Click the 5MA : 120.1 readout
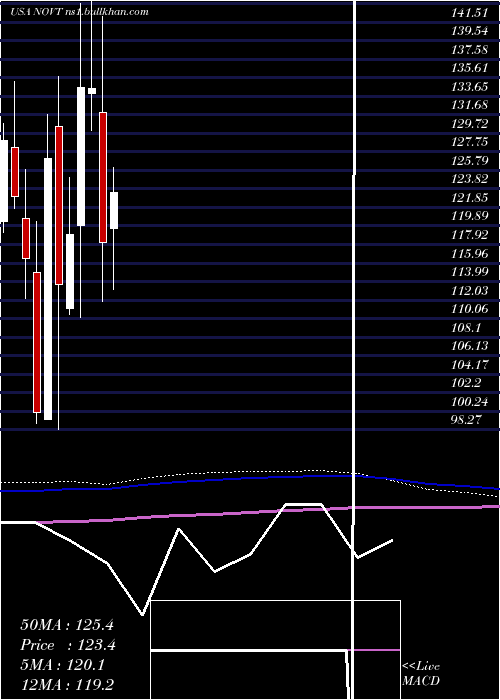This screenshot has height=700, width=500. point(62,665)
